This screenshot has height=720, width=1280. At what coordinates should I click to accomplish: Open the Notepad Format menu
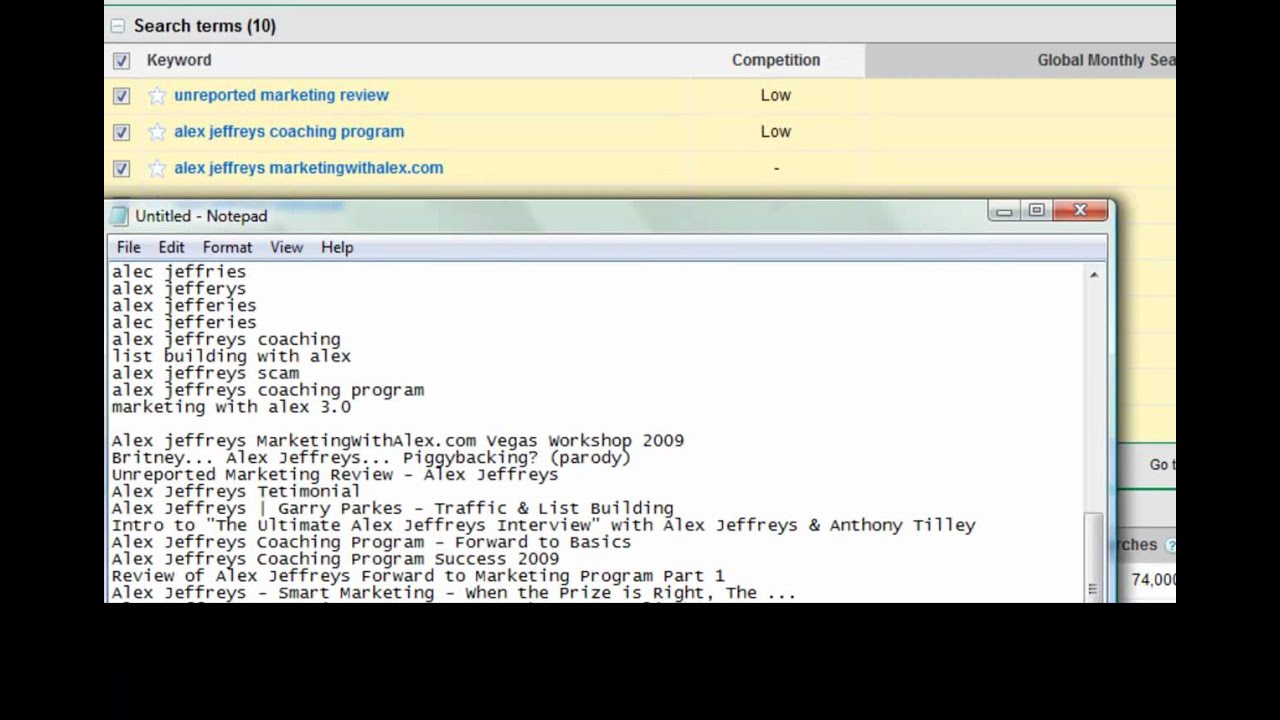[x=227, y=247]
